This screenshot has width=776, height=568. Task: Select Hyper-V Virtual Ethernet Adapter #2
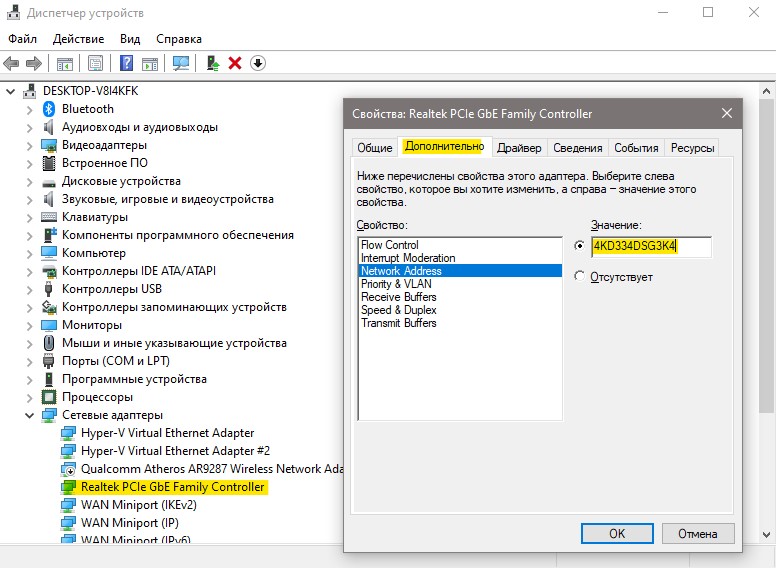click(x=175, y=451)
